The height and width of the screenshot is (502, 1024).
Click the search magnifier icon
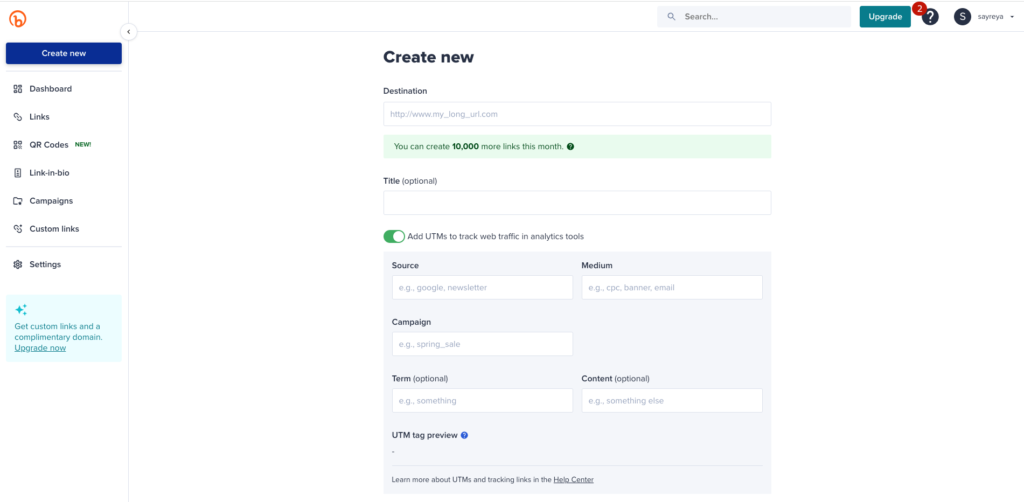tap(671, 17)
